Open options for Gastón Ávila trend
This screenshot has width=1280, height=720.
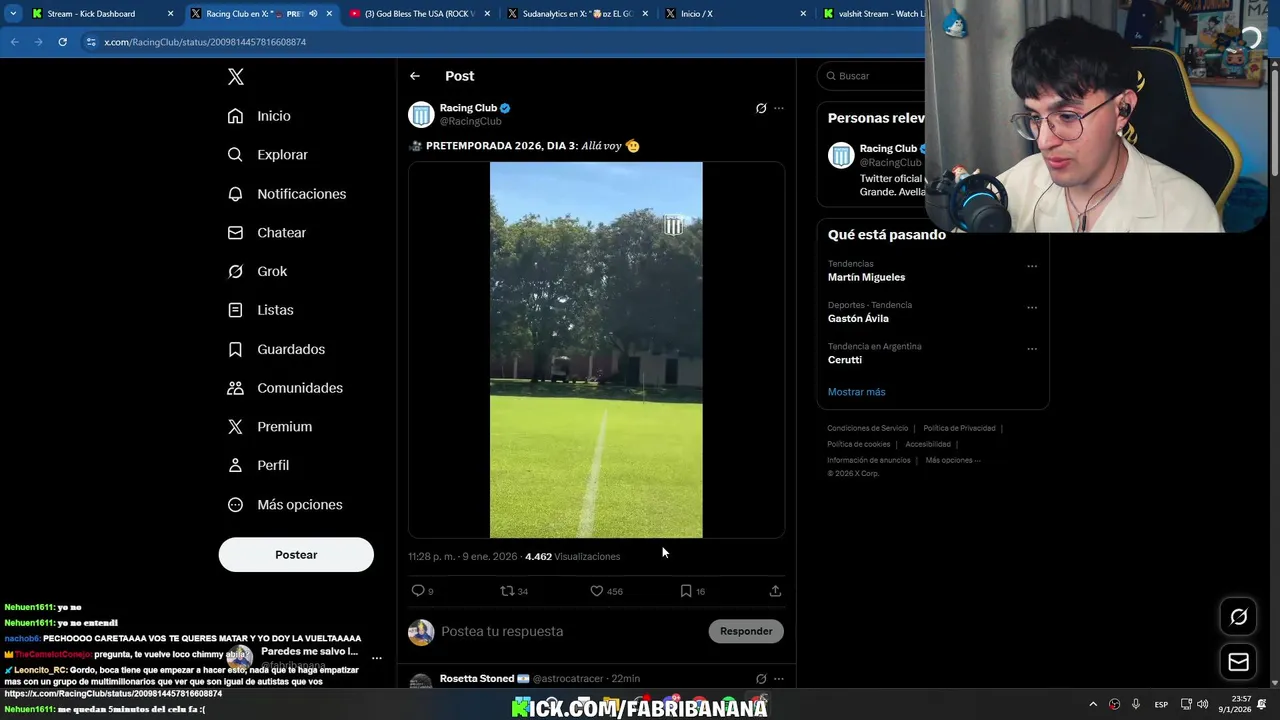1032,307
